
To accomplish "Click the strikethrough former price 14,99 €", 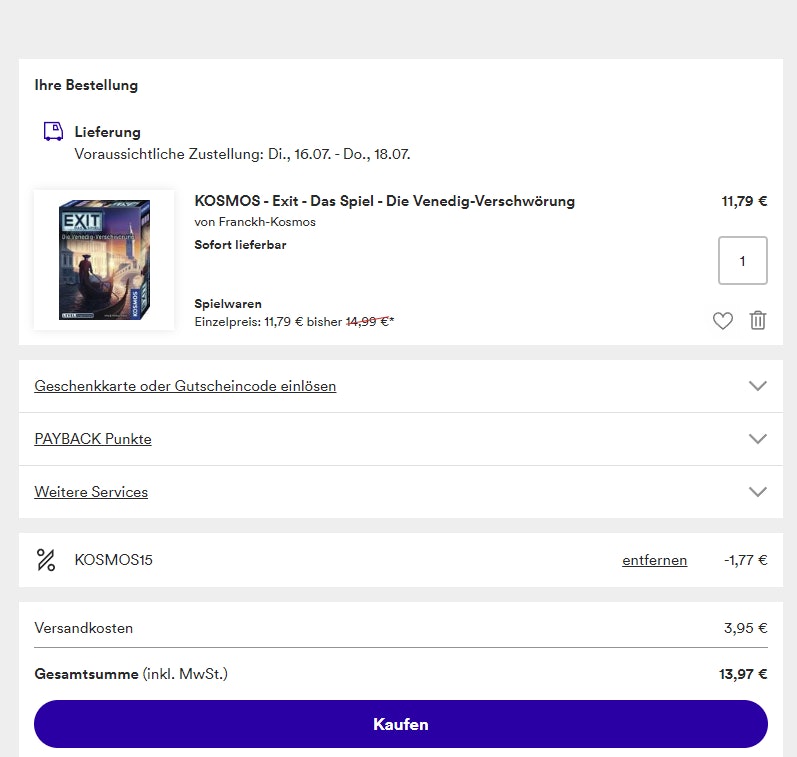I will pyautogui.click(x=367, y=322).
